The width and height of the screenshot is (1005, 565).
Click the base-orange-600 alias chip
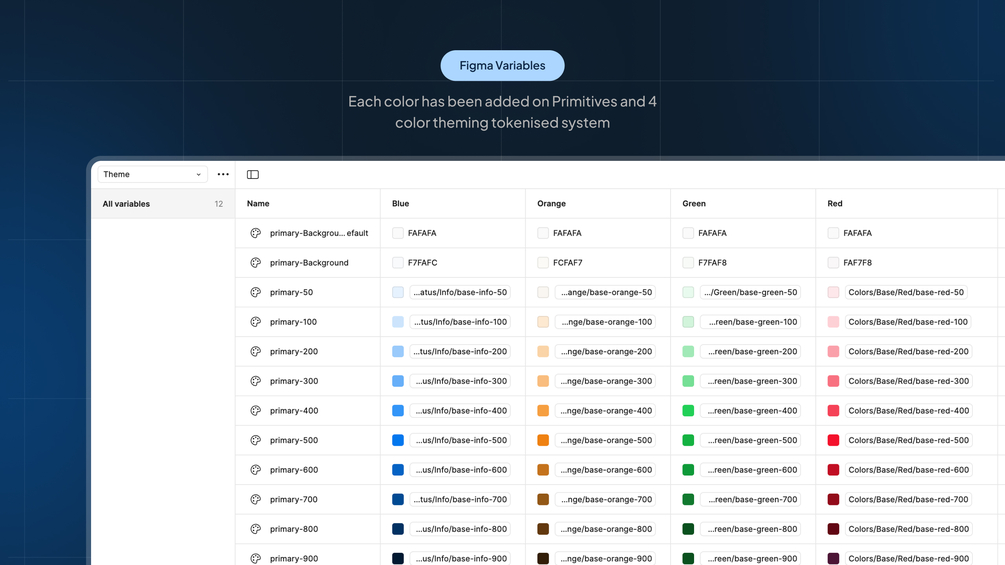(x=605, y=470)
